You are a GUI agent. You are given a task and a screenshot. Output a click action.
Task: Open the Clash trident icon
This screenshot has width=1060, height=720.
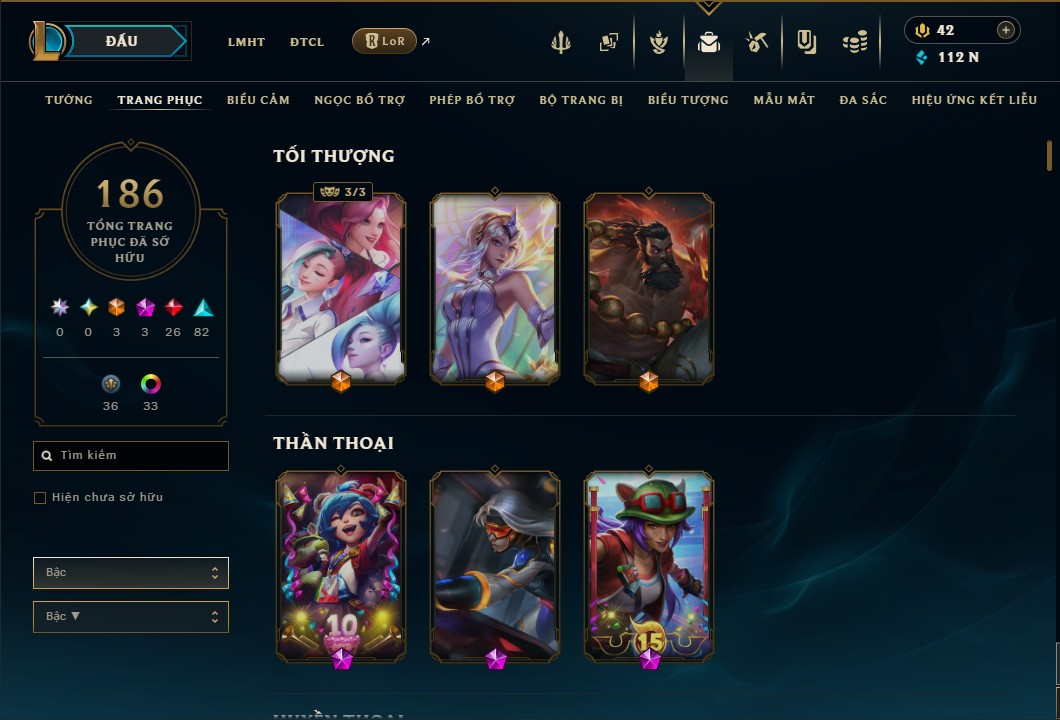coord(560,42)
